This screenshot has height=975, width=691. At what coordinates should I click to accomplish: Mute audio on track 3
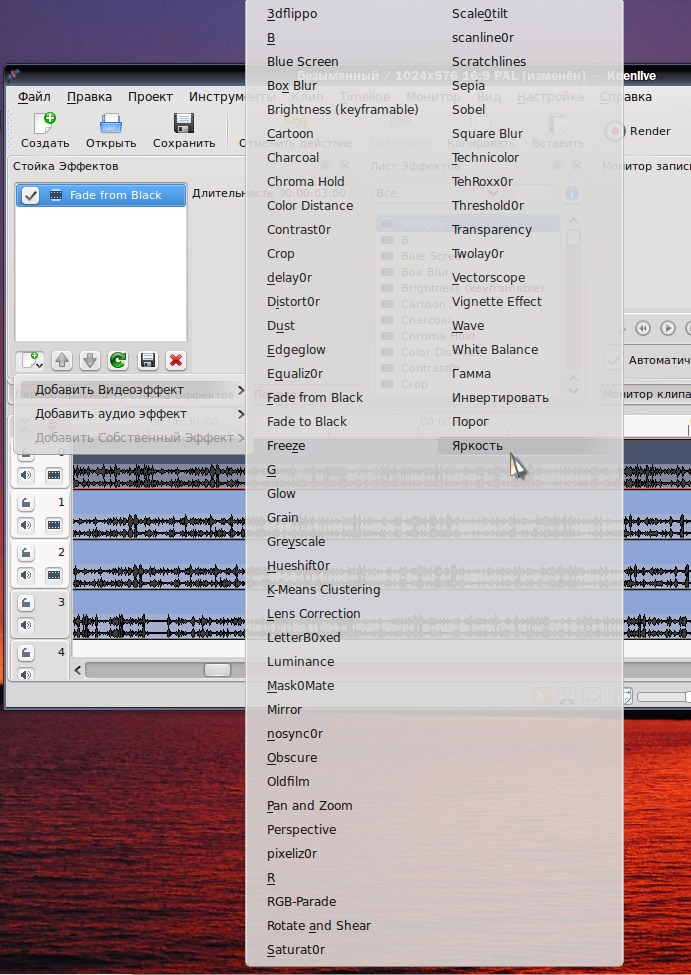[26, 625]
